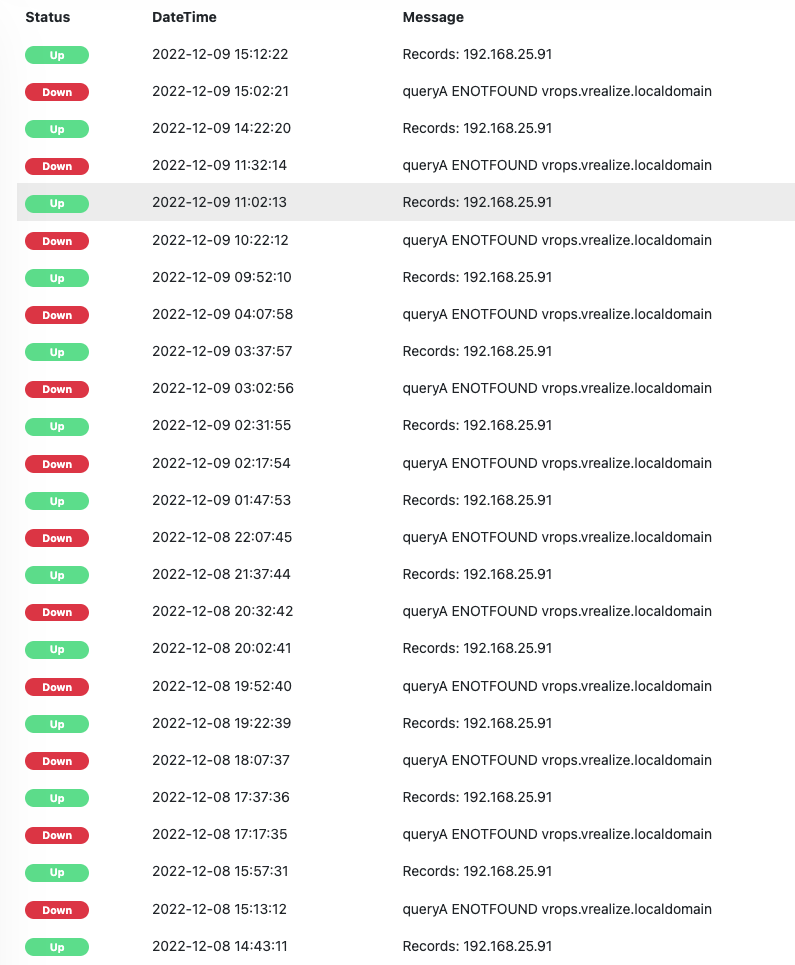The height and width of the screenshot is (965, 795).
Task: Select timestamp 2022-12-09 10:22:12
Action: pyautogui.click(x=220, y=240)
